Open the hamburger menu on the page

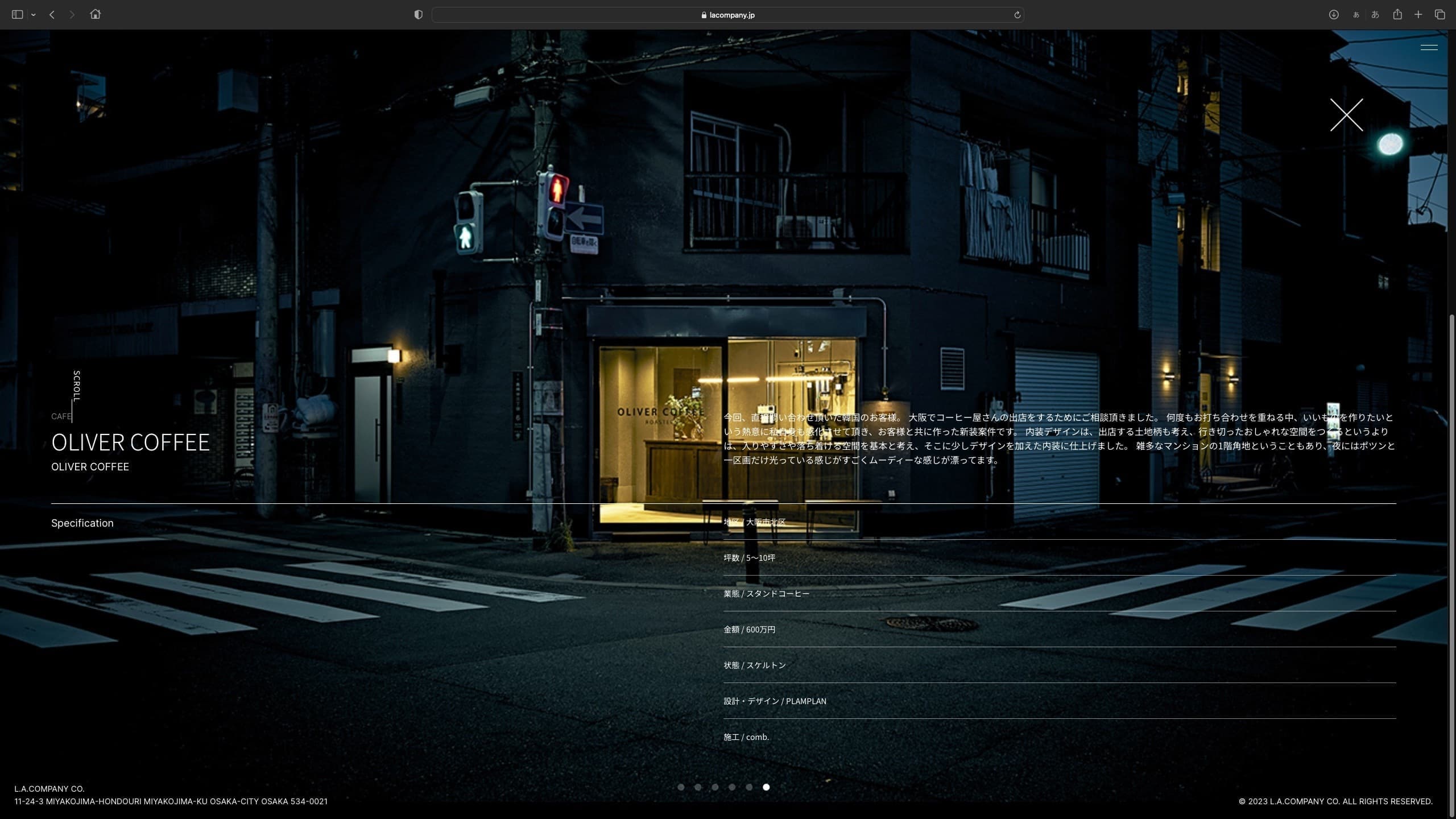[x=1429, y=47]
